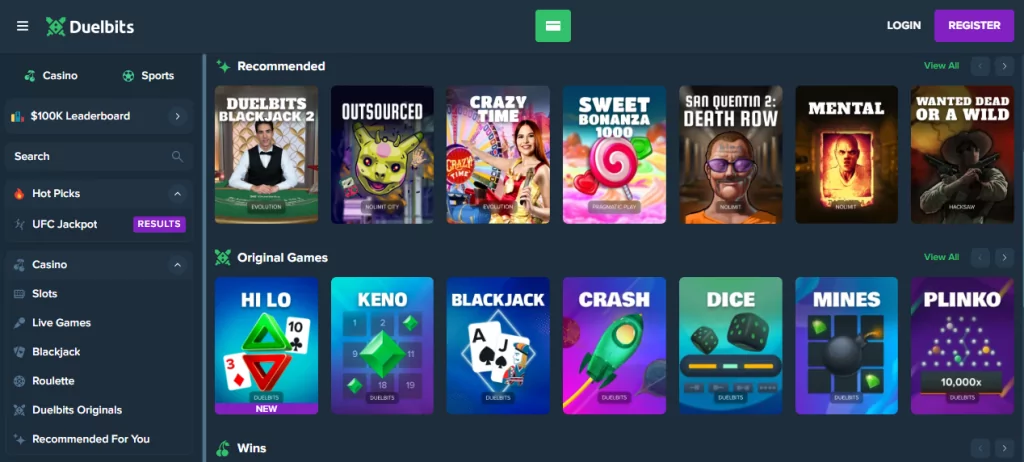Open View All for Recommended games
Screen dimensions: 1024x462
pyautogui.click(x=941, y=65)
